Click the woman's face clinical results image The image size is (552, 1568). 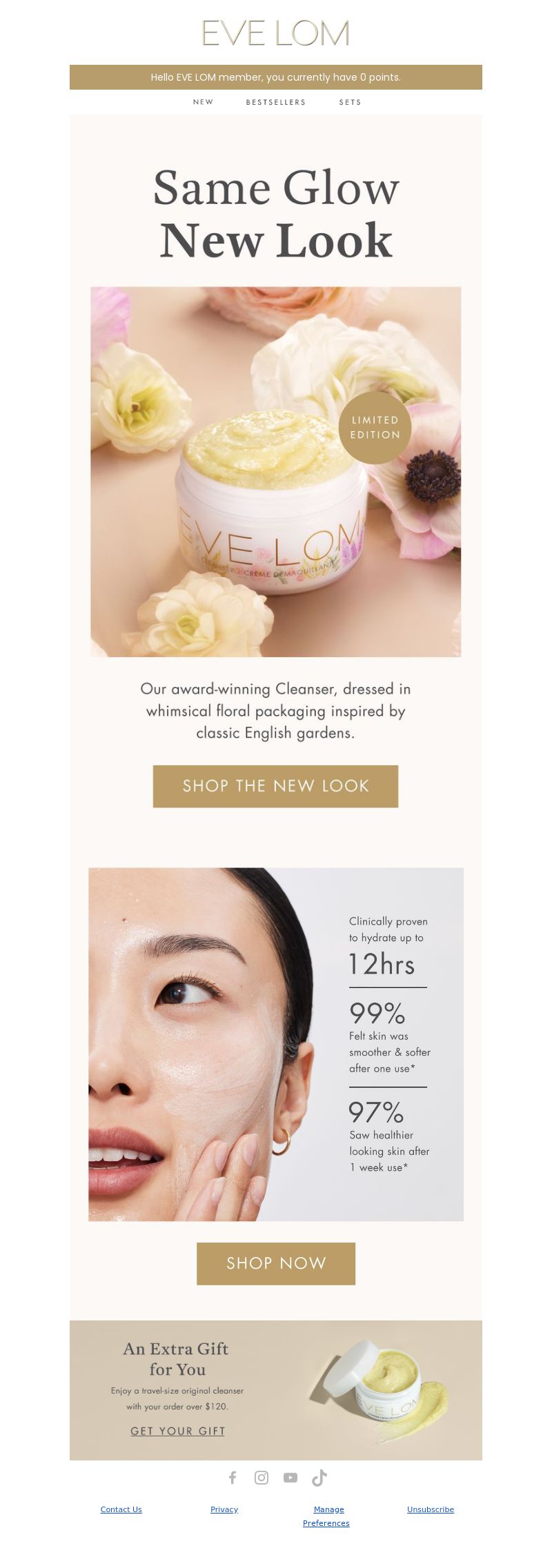[276, 1044]
